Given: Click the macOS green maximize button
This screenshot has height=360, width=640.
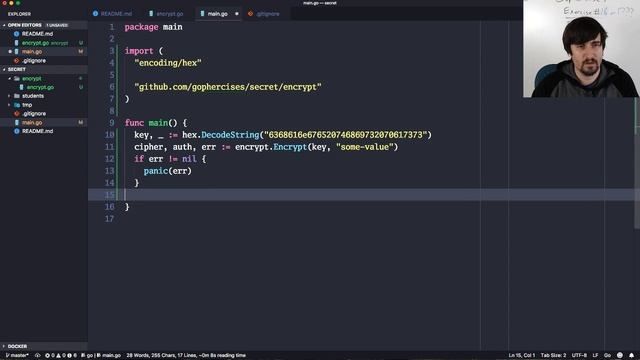Looking at the screenshot, I should click(x=18, y=3).
